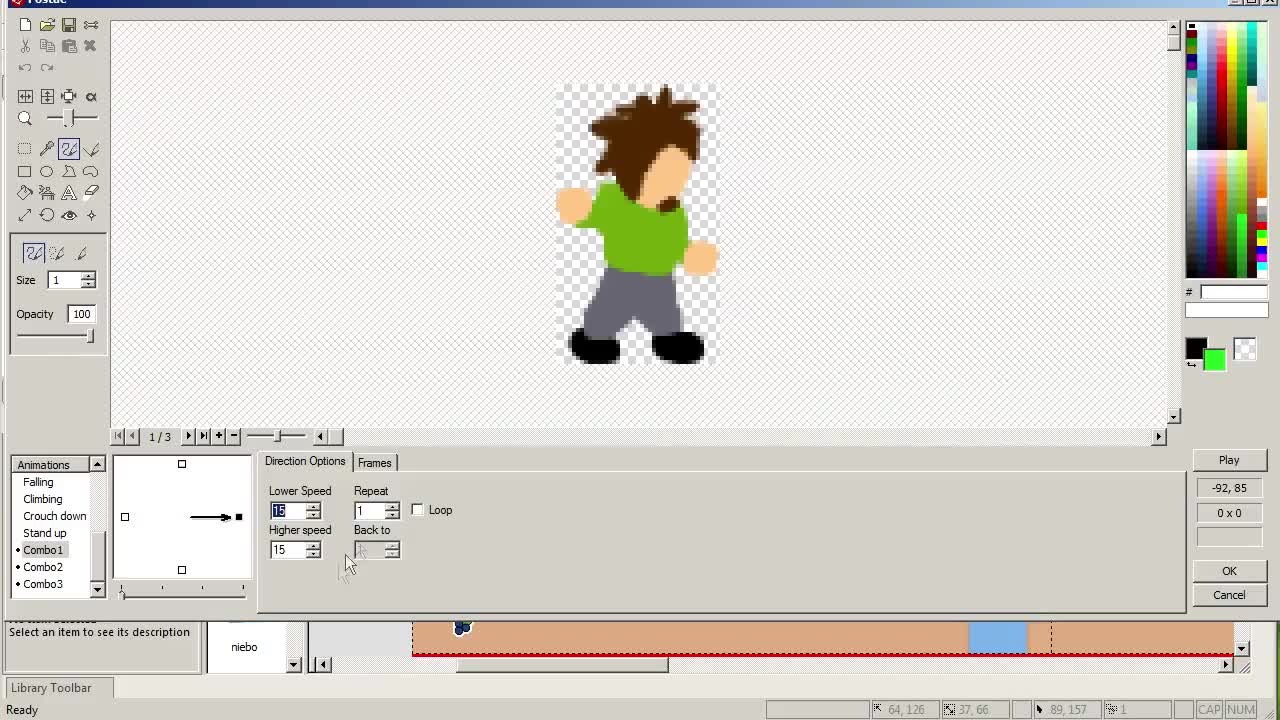Pick the text tool

click(x=69, y=193)
